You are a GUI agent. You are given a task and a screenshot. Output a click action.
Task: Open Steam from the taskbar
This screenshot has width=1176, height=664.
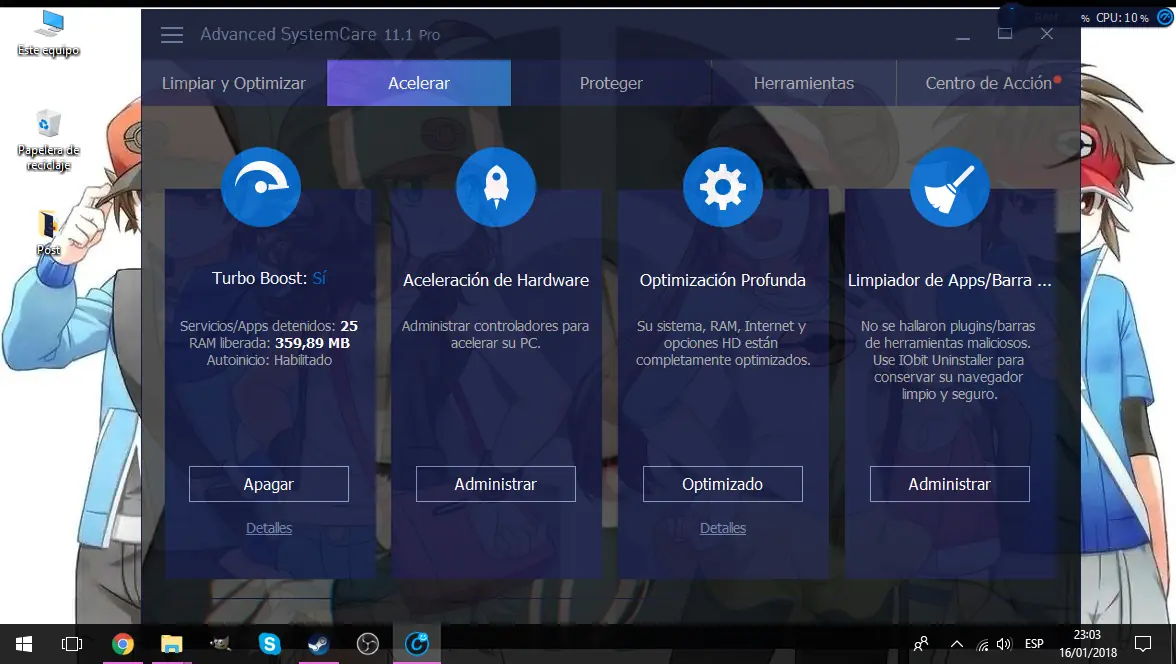click(x=318, y=644)
